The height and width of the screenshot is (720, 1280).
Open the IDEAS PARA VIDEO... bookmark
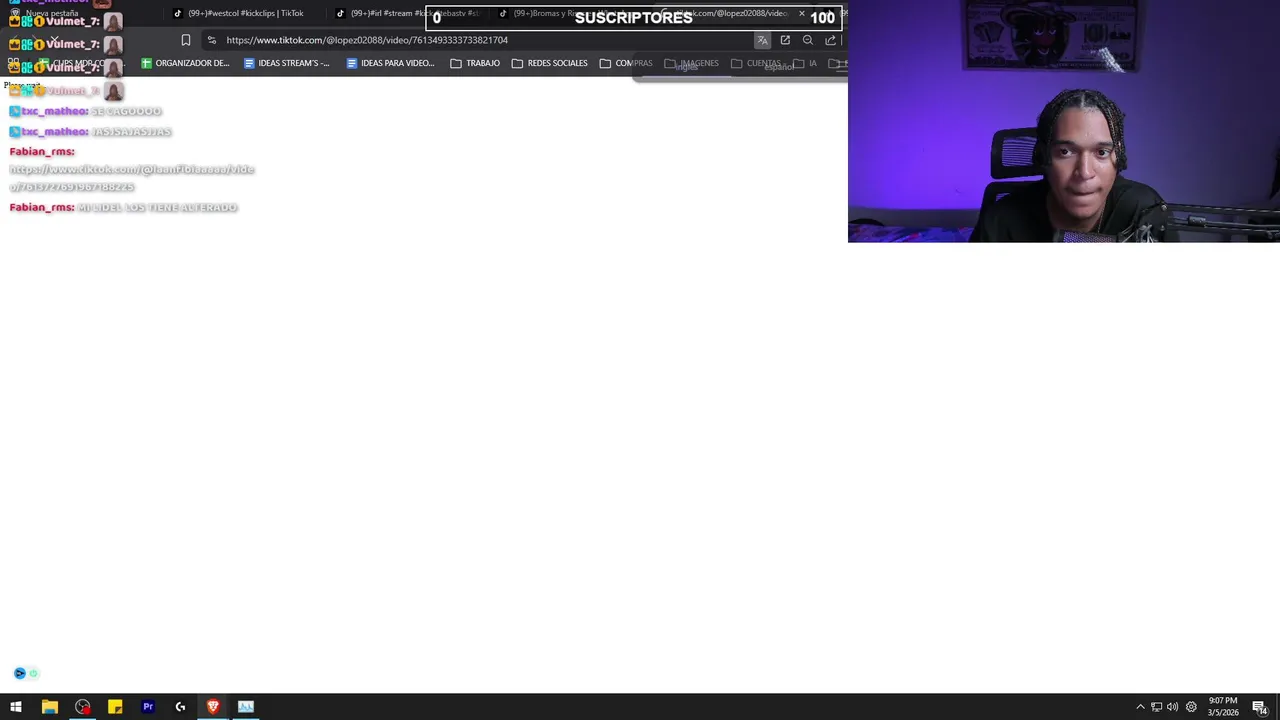[x=390, y=63]
